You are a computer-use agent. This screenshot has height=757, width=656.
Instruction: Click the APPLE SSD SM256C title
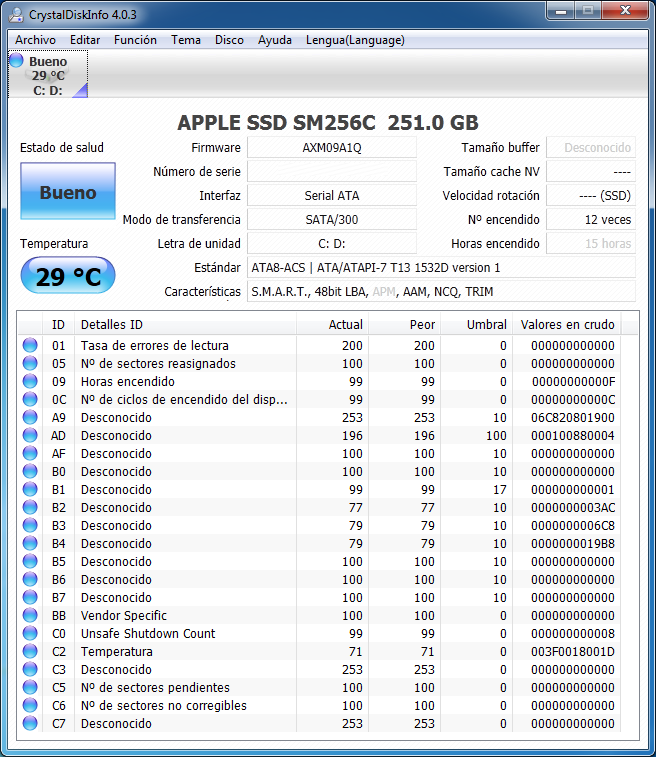tap(328, 123)
